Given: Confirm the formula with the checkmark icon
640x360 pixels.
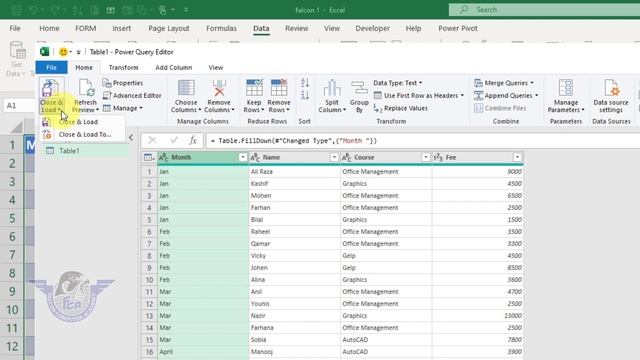Looking at the screenshot, I should click(174, 141).
